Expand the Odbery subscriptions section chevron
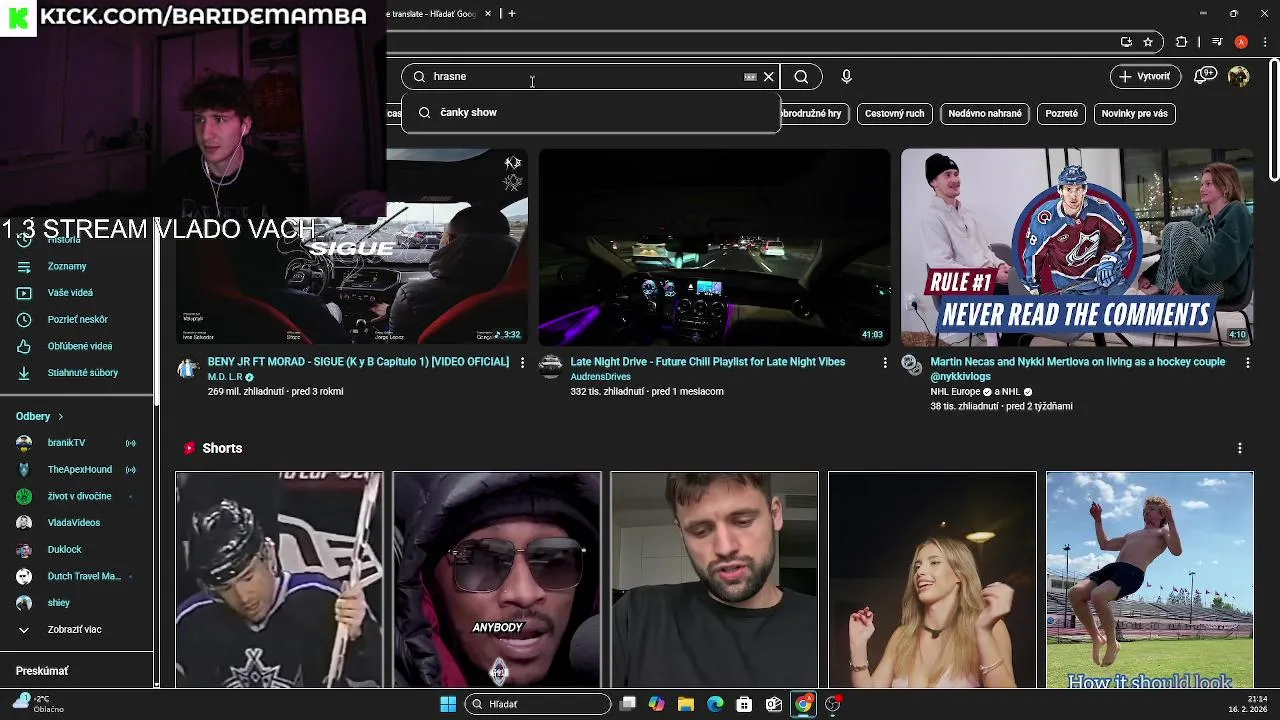 60,416
